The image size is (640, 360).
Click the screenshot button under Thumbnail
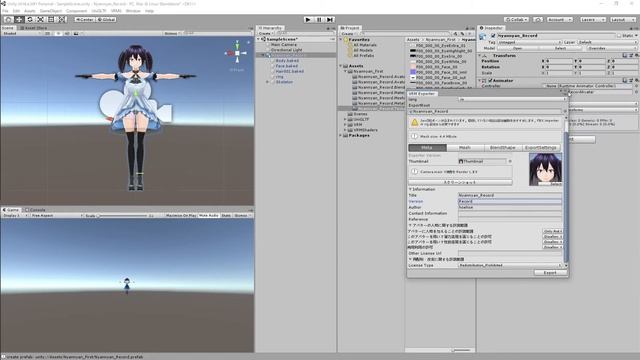pyautogui.click(x=460, y=182)
